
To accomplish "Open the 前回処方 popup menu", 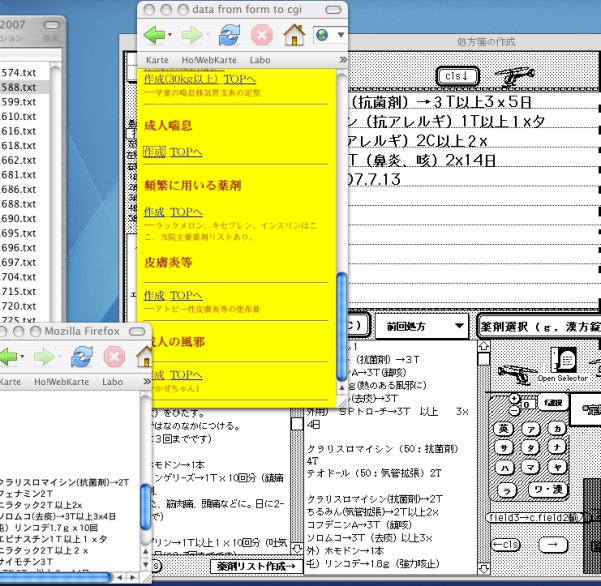I will click(x=421, y=327).
